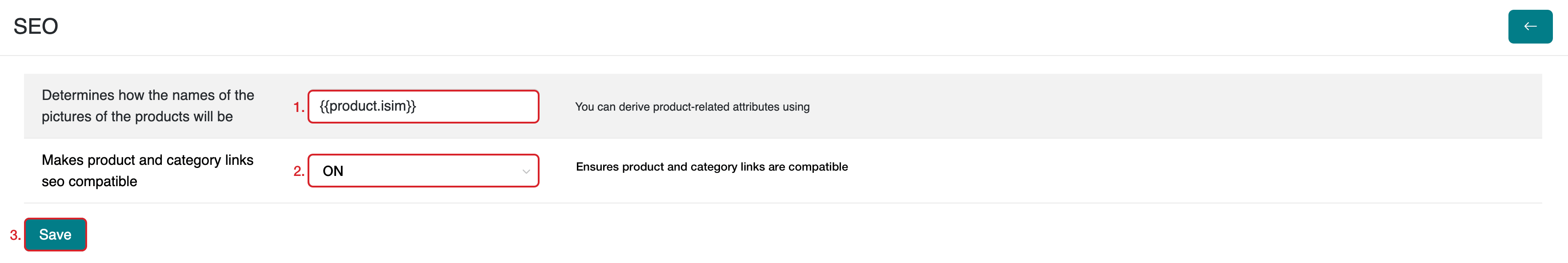Click empty header area beside SEO title
Image resolution: width=1568 pixels, height=263 pixels.
[x=730, y=26]
